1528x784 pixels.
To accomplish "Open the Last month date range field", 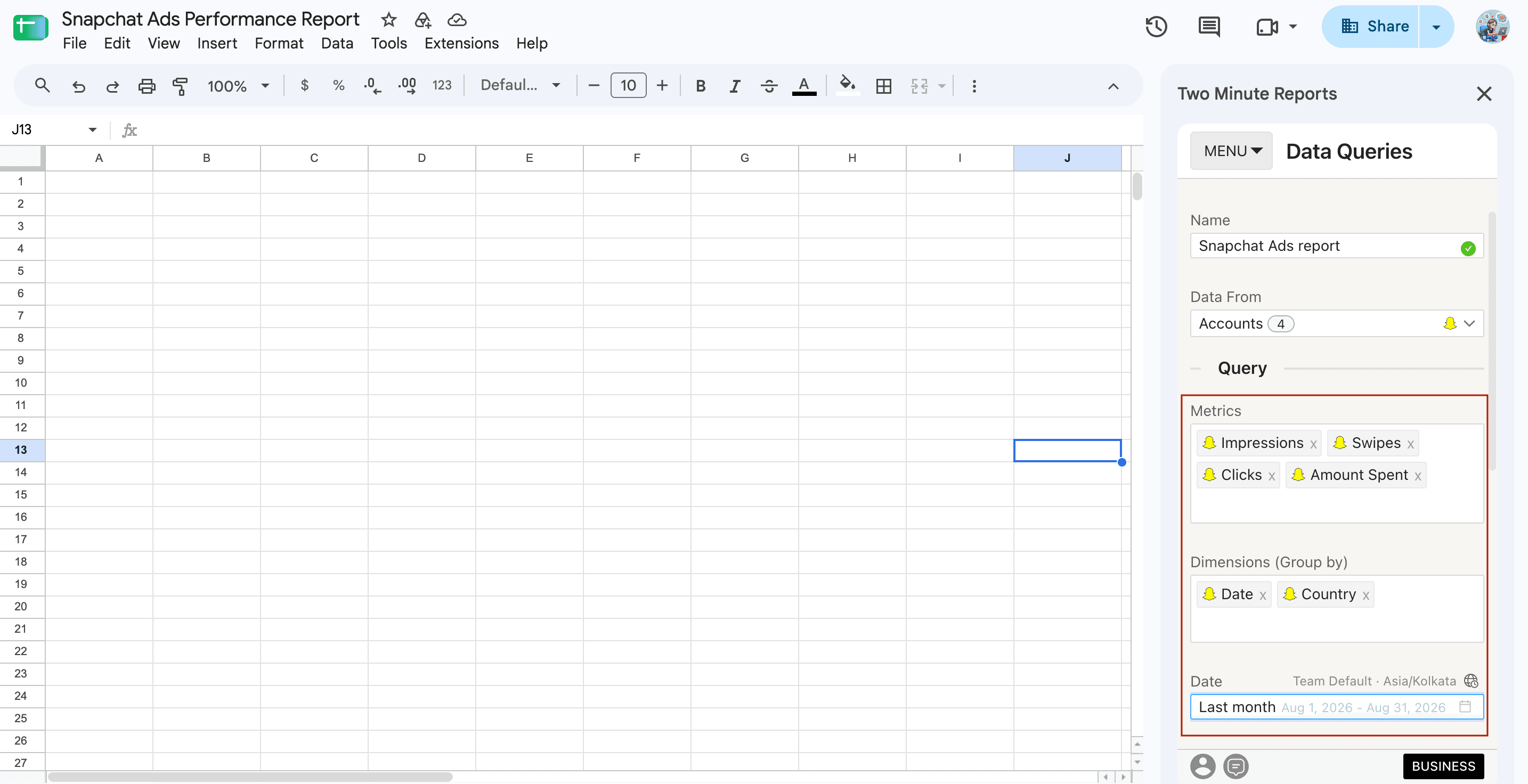I will 1336,707.
